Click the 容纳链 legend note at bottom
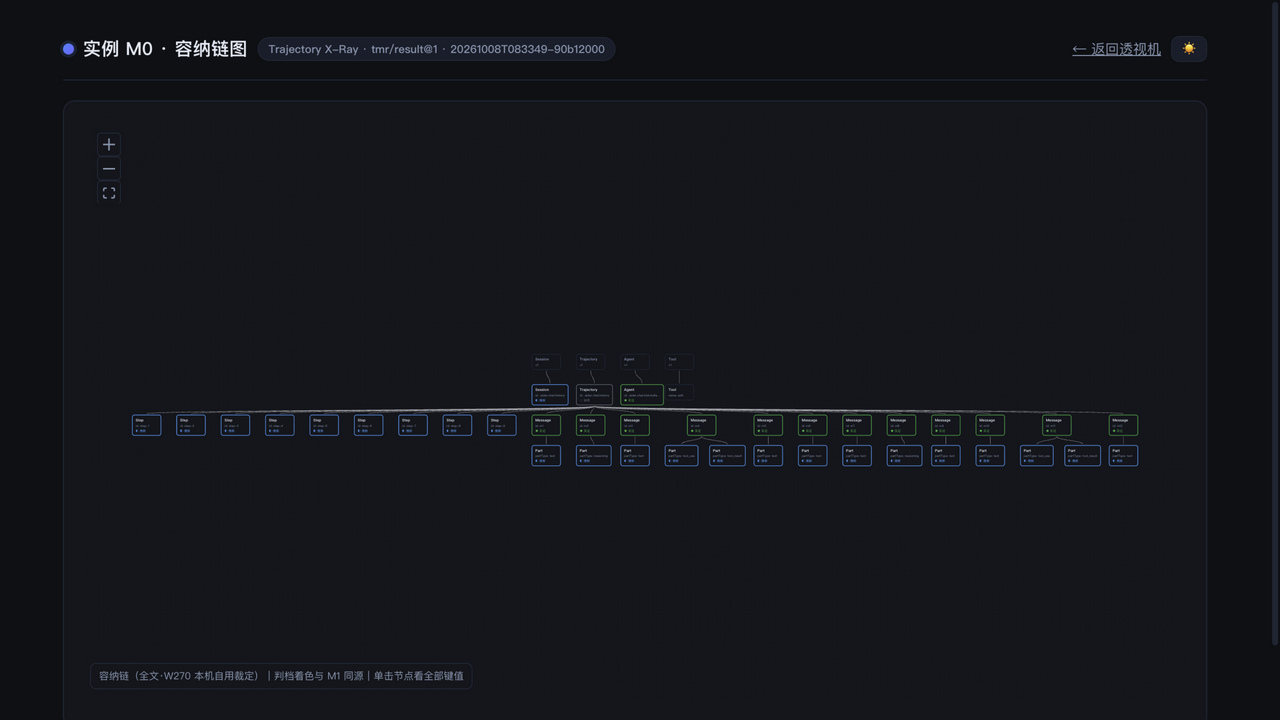The height and width of the screenshot is (720, 1280). [x=281, y=676]
